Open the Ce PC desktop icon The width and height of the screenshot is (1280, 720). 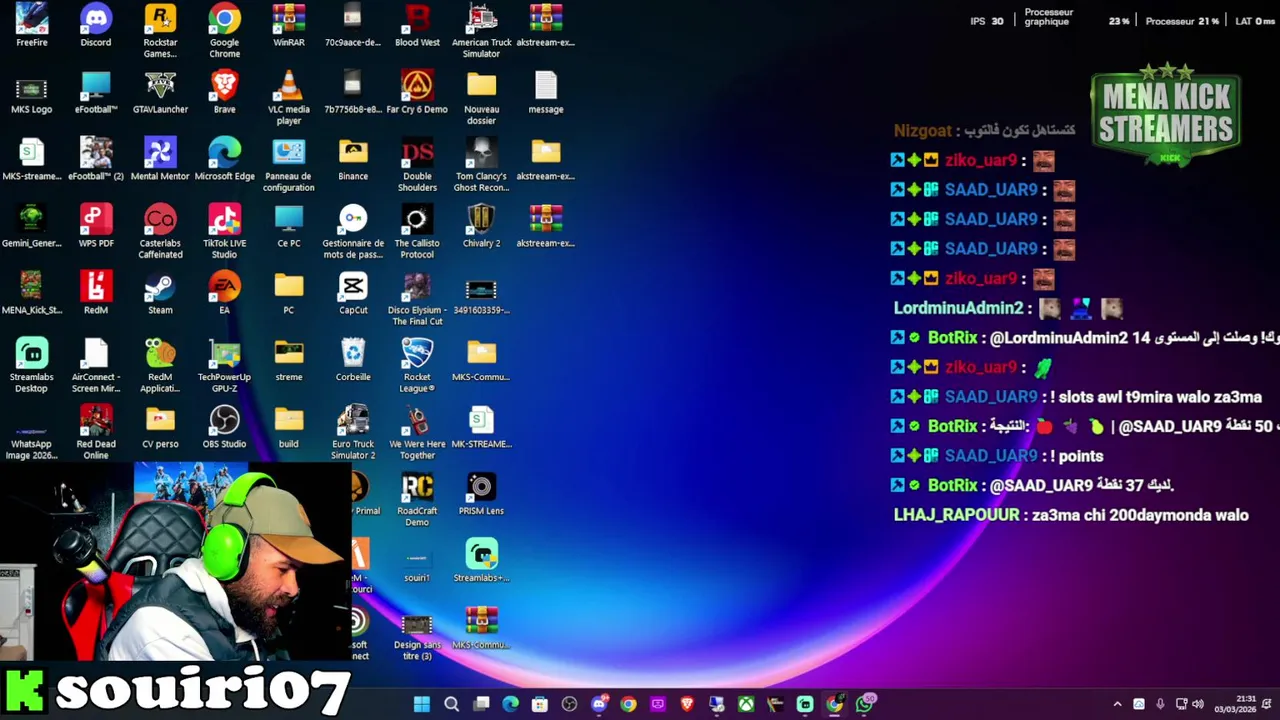(x=289, y=226)
